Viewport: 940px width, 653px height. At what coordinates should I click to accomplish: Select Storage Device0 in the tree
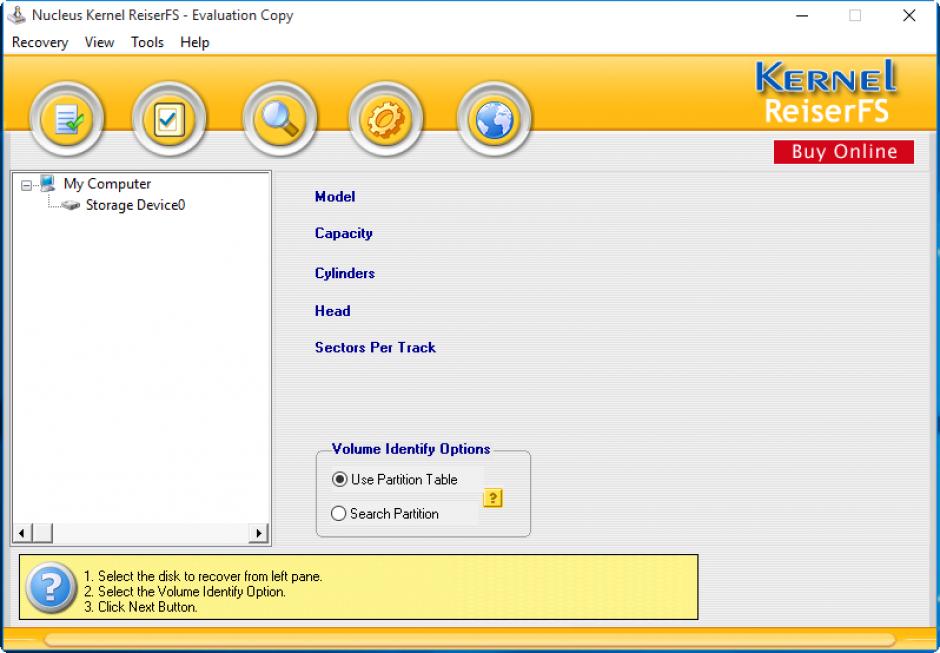click(135, 205)
